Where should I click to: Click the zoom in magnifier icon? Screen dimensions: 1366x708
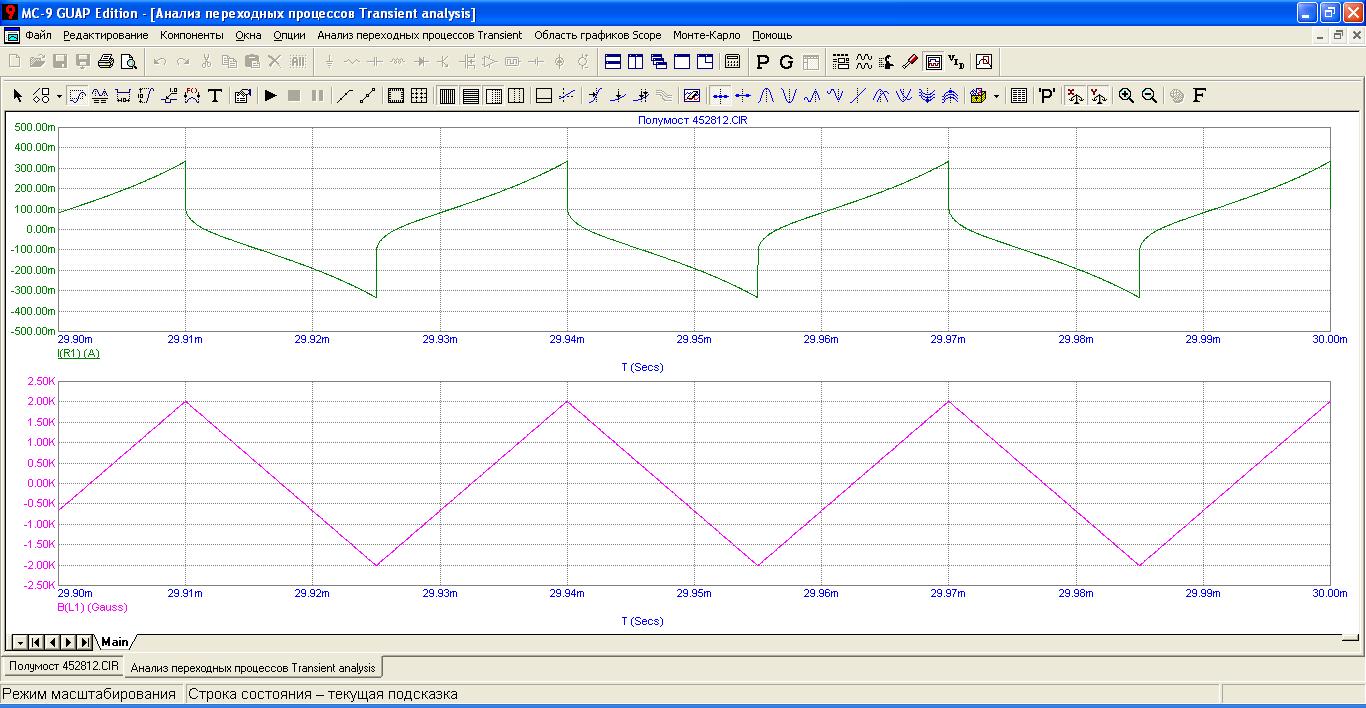[x=1126, y=96]
